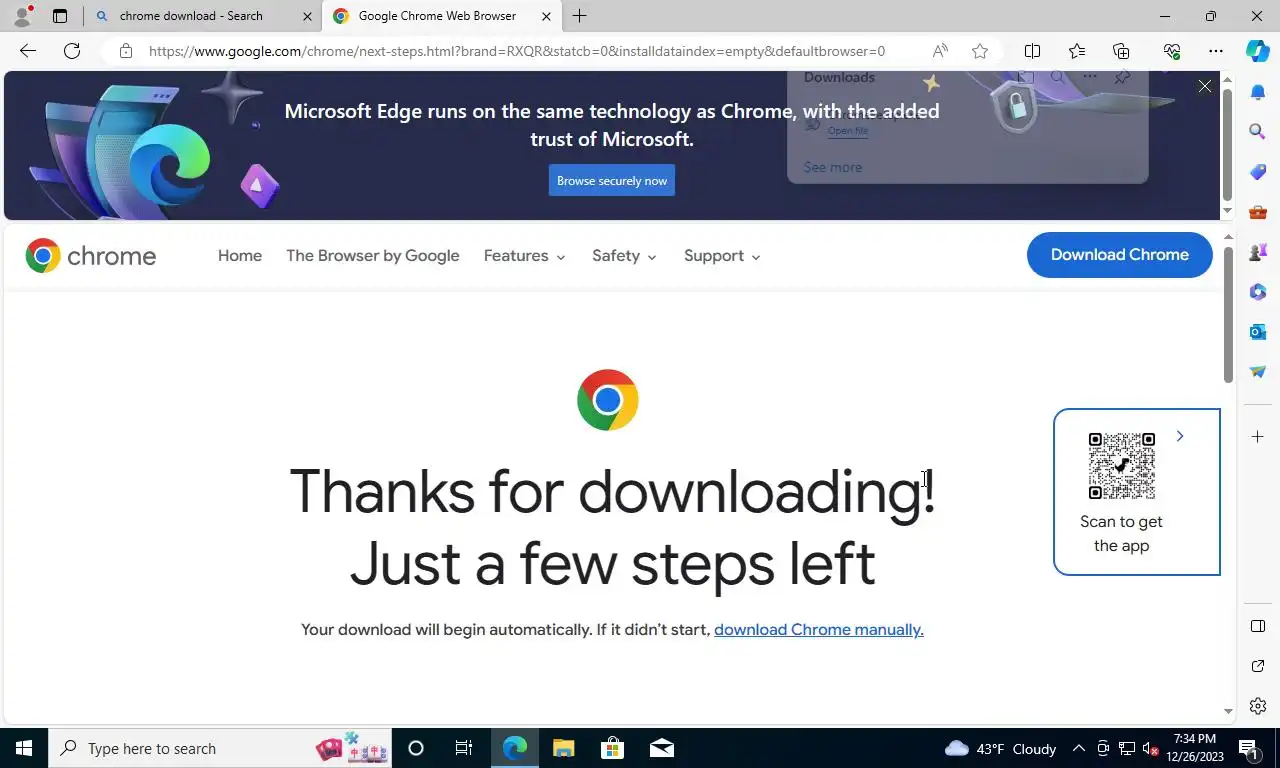1280x768 pixels.
Task: Open Collections icon in toolbar
Action: coord(1121,51)
